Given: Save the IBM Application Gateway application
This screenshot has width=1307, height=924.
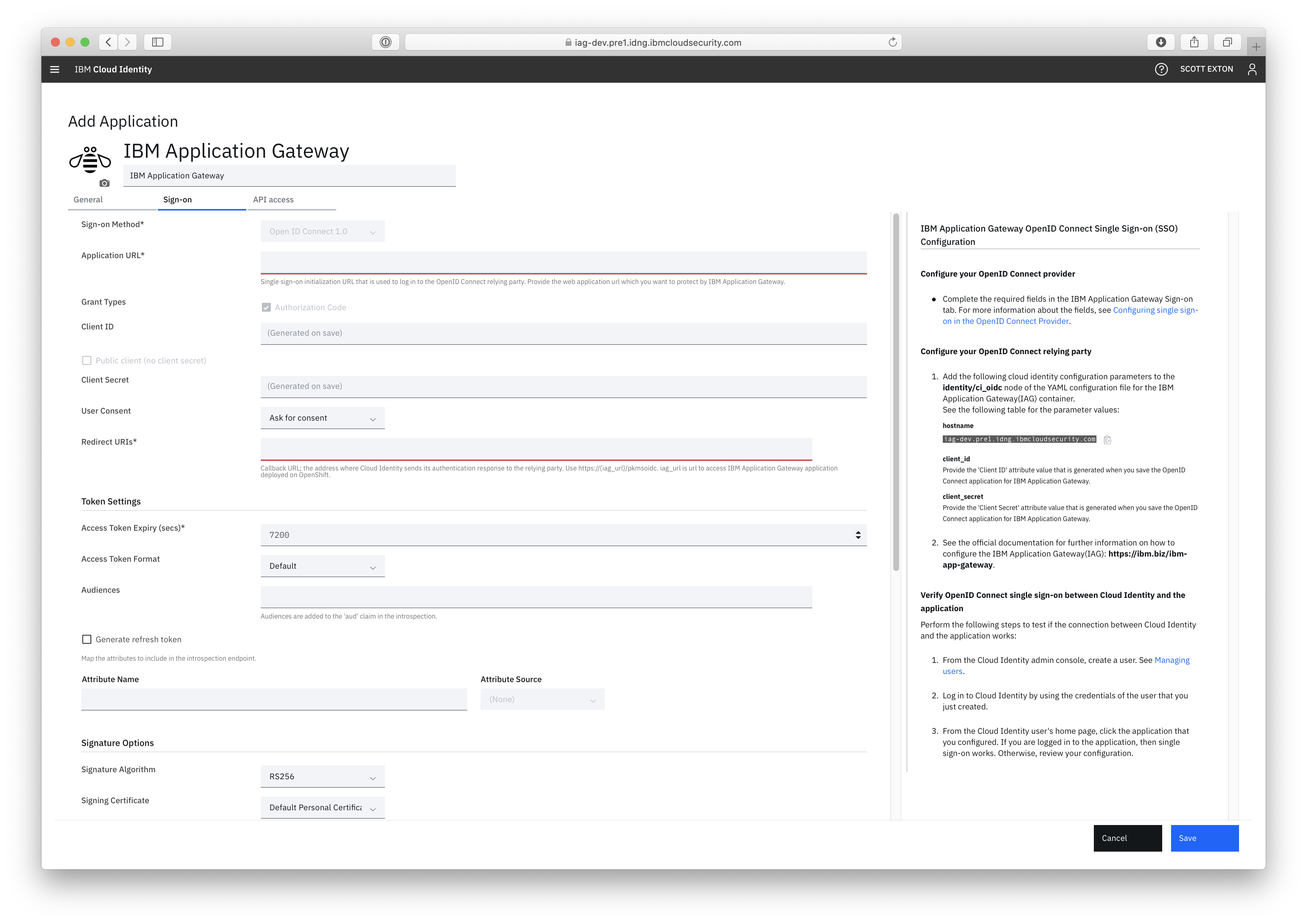Looking at the screenshot, I should pyautogui.click(x=1204, y=838).
